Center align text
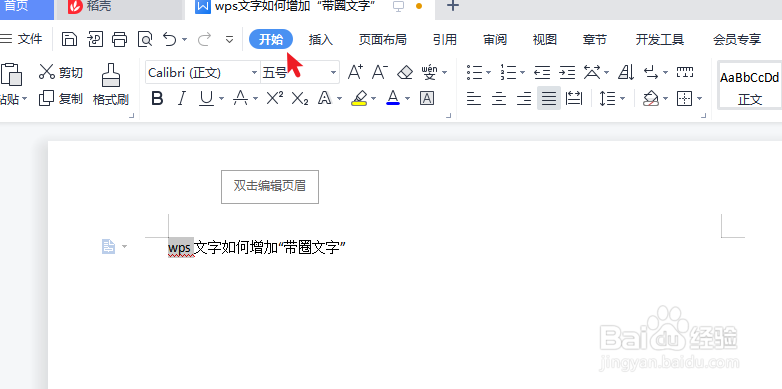 pyautogui.click(x=499, y=99)
